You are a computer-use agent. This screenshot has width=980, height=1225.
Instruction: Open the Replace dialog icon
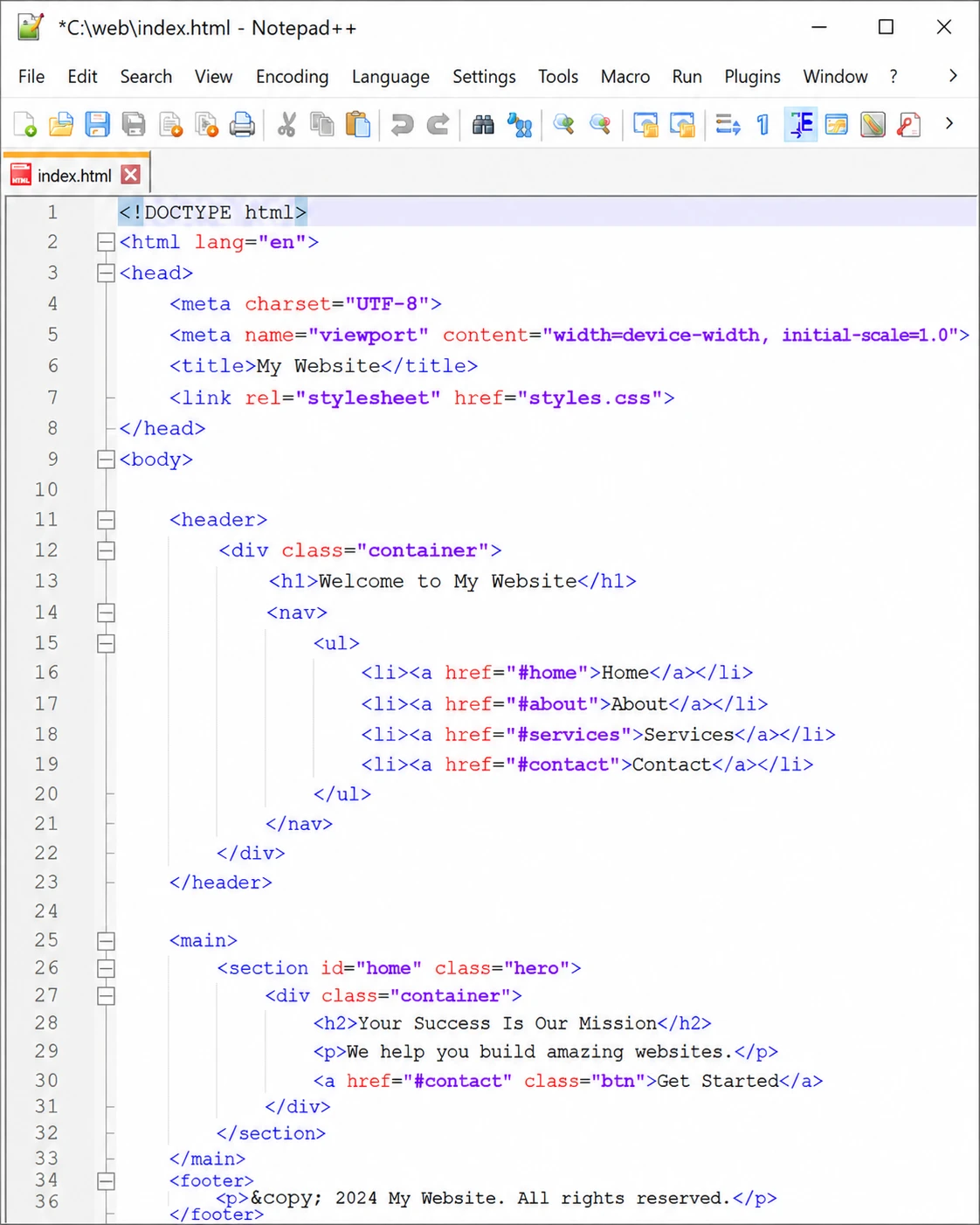pyautogui.click(x=520, y=124)
